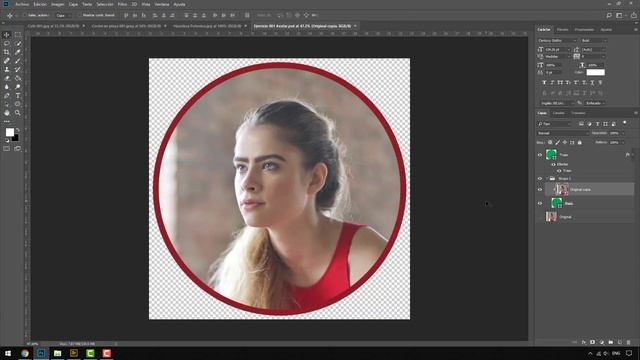Create a new layer from Layers panel

click(620, 342)
